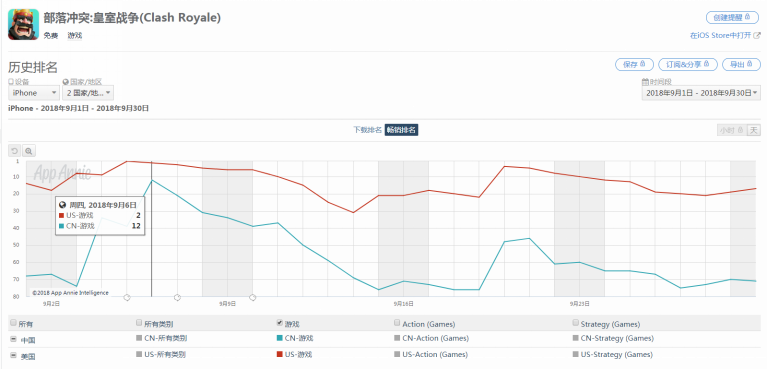
Task: Select the 畅销排名 tab
Action: click(401, 130)
